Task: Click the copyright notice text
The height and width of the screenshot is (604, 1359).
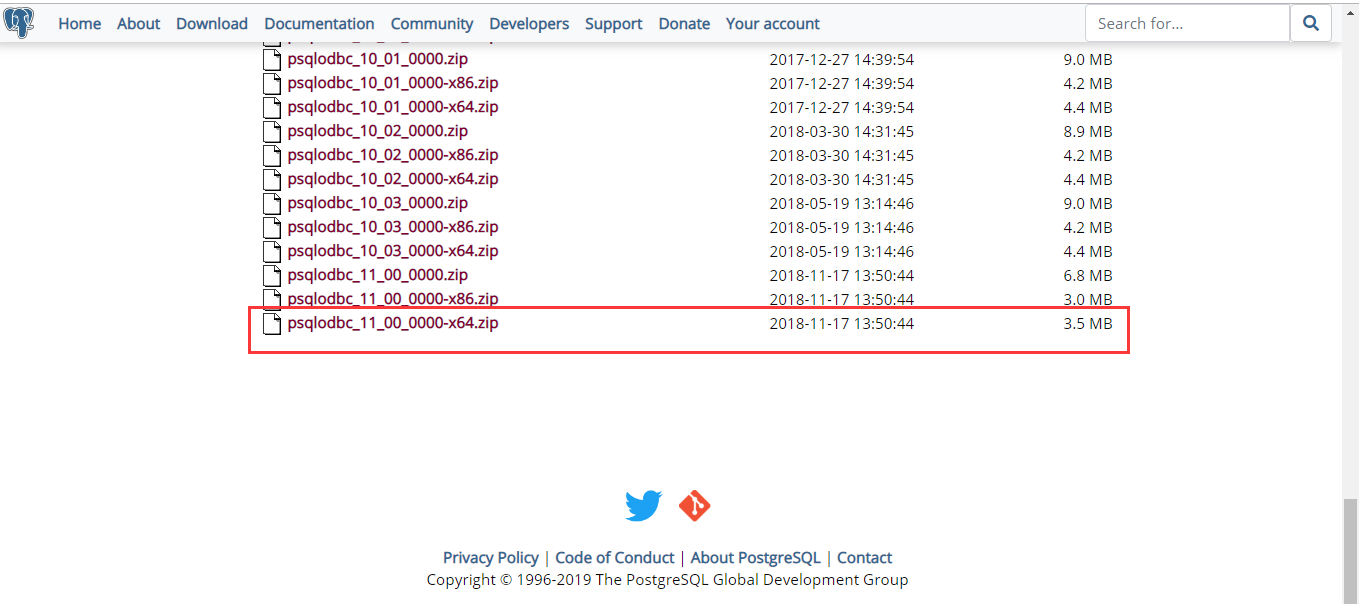Action: (x=667, y=579)
